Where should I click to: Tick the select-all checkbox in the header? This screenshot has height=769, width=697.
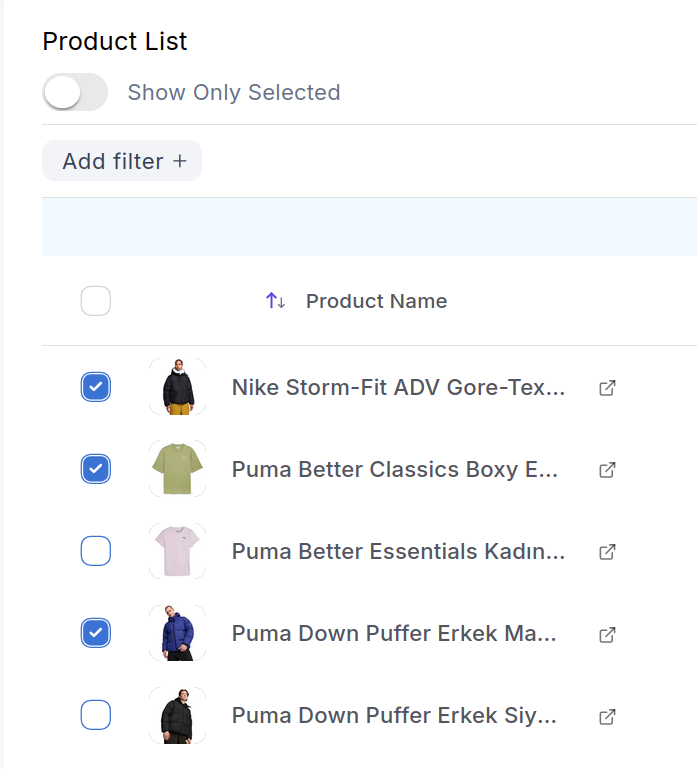click(x=96, y=301)
